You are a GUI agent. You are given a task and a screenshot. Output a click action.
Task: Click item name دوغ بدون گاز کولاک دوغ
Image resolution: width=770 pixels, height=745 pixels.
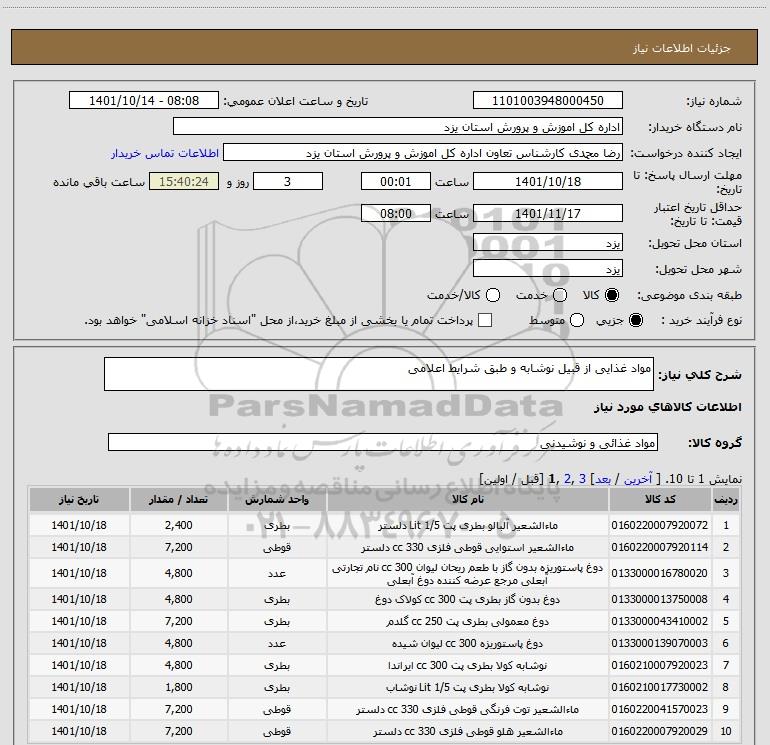pyautogui.click(x=468, y=599)
